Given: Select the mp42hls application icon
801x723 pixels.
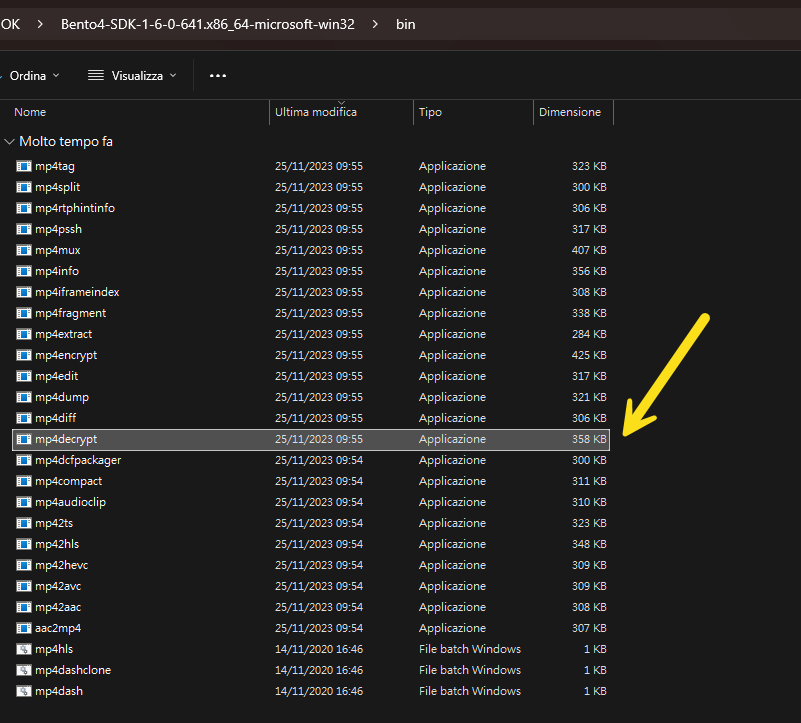Looking at the screenshot, I should click(x=24, y=544).
